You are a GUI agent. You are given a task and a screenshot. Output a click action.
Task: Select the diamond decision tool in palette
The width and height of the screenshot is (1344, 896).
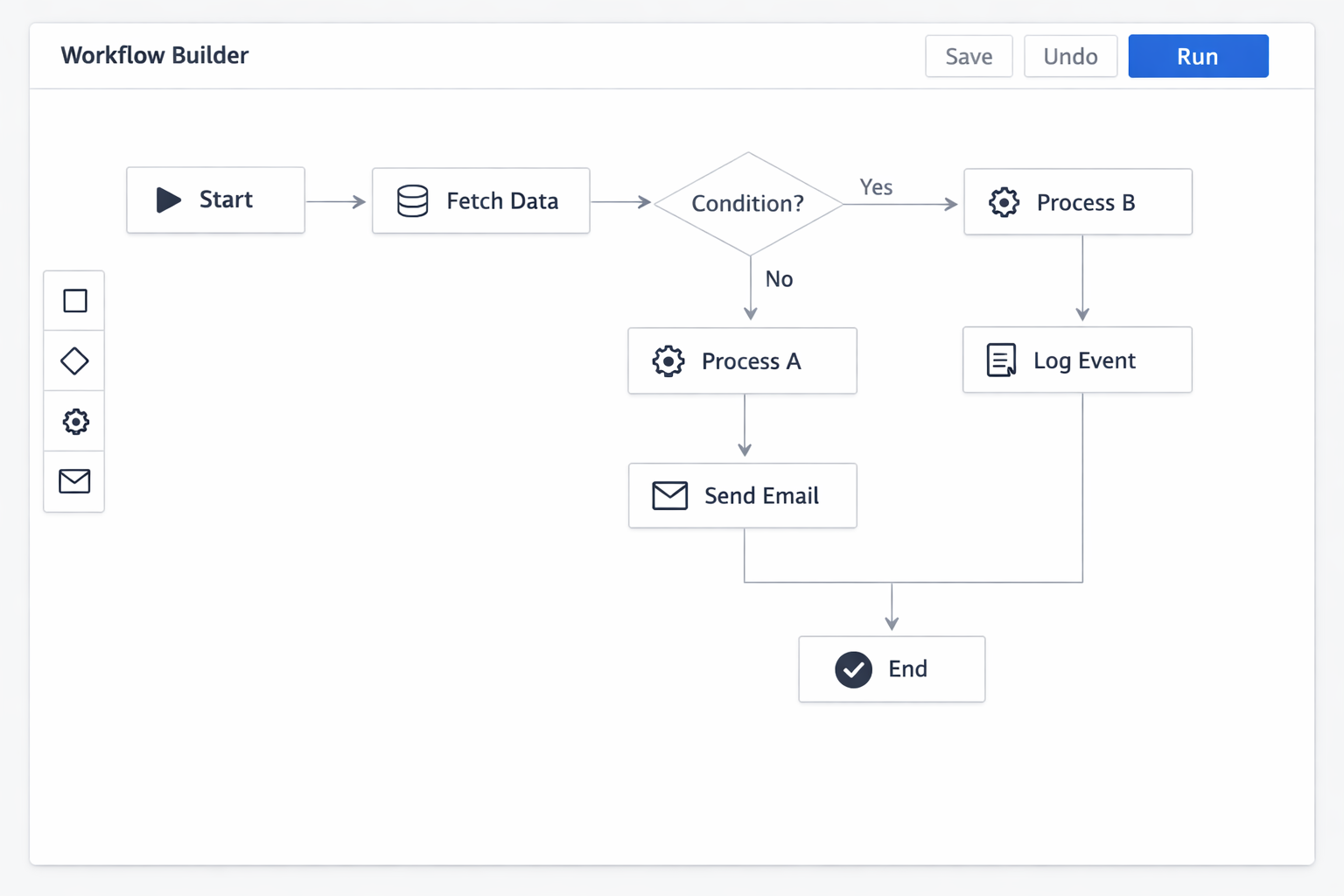pyautogui.click(x=74, y=360)
